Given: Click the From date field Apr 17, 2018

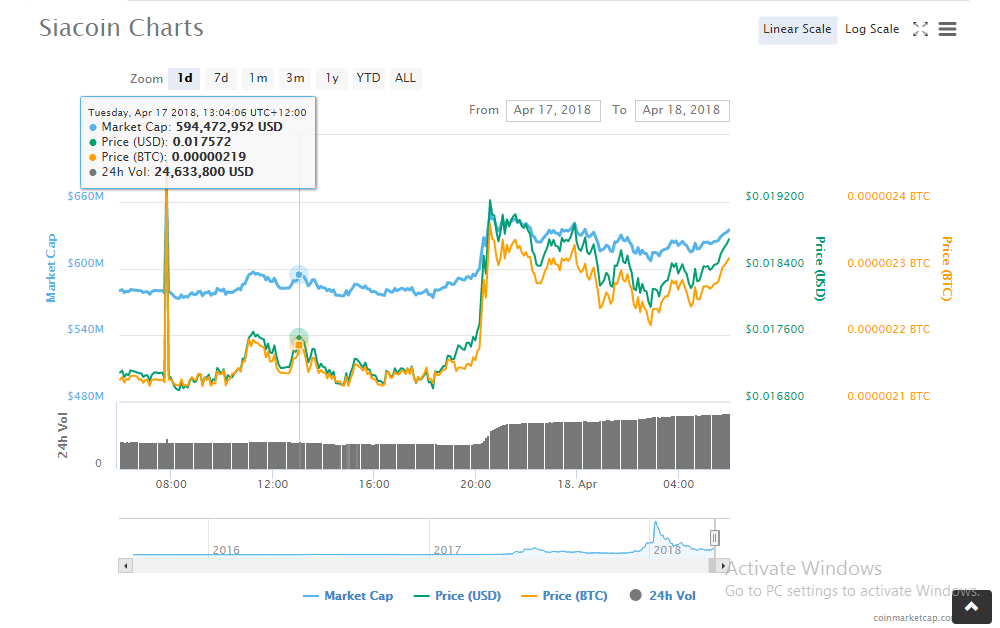Looking at the screenshot, I should coord(553,110).
